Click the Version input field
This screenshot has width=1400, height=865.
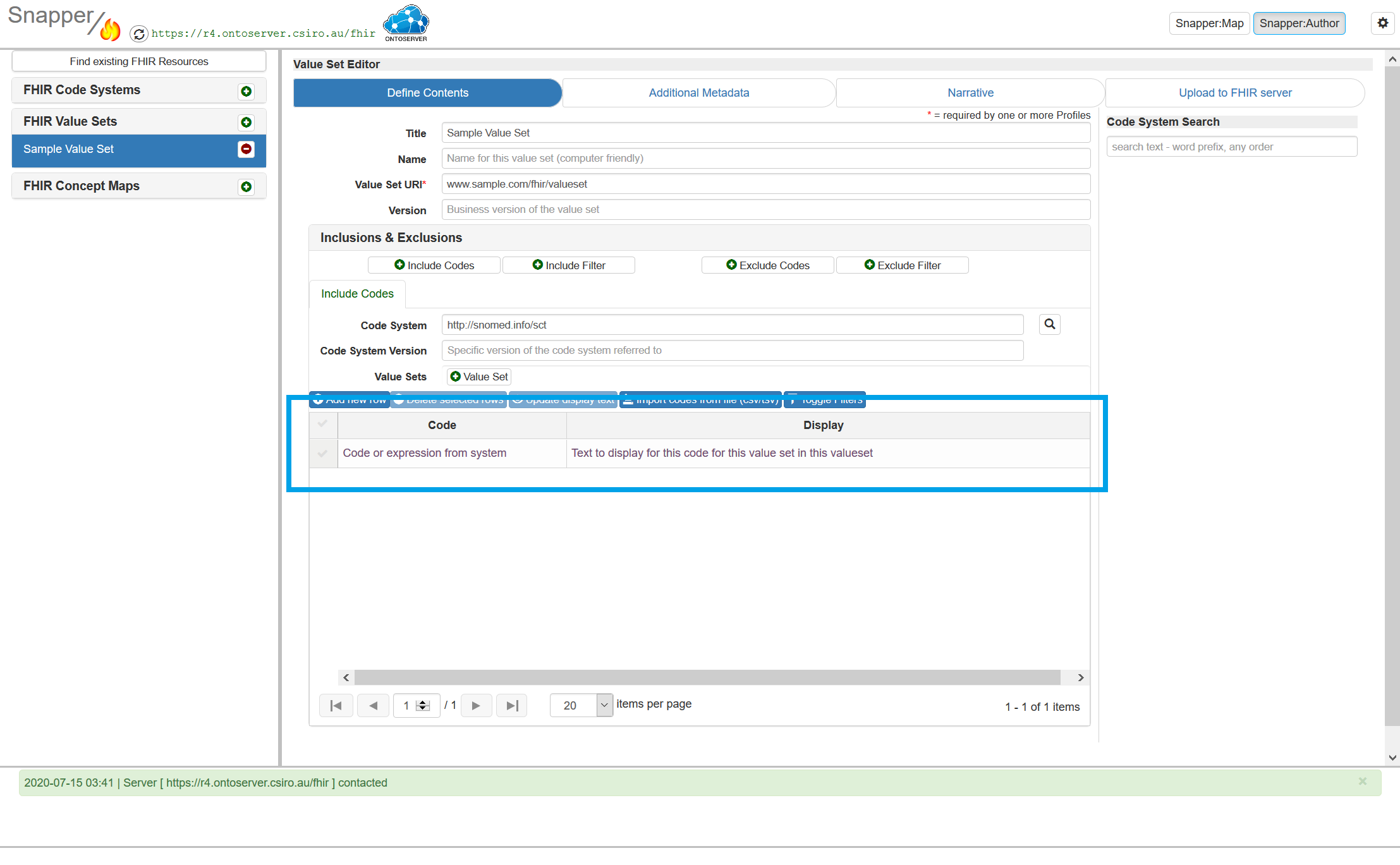[766, 209]
